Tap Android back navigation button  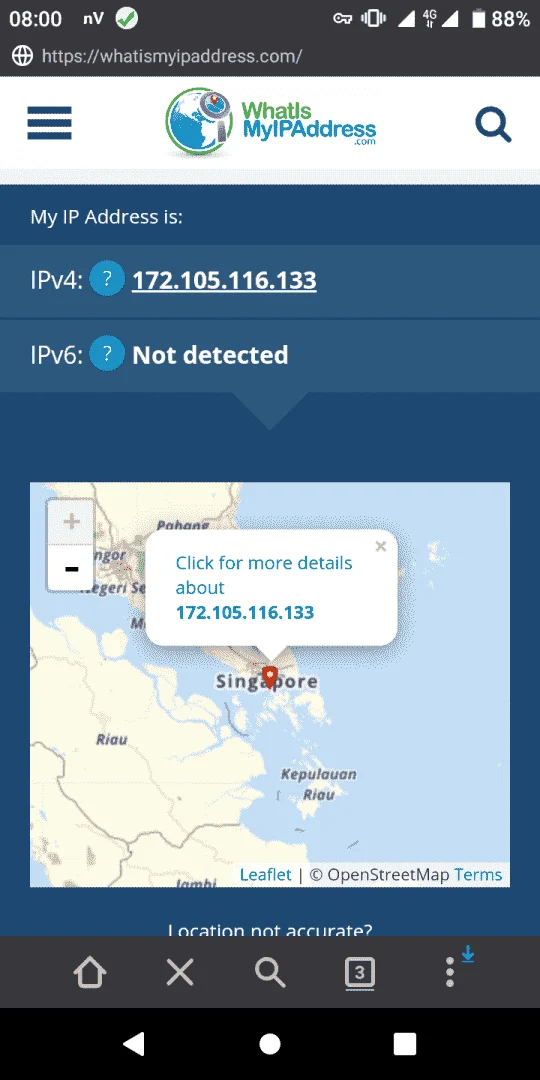click(x=134, y=1043)
